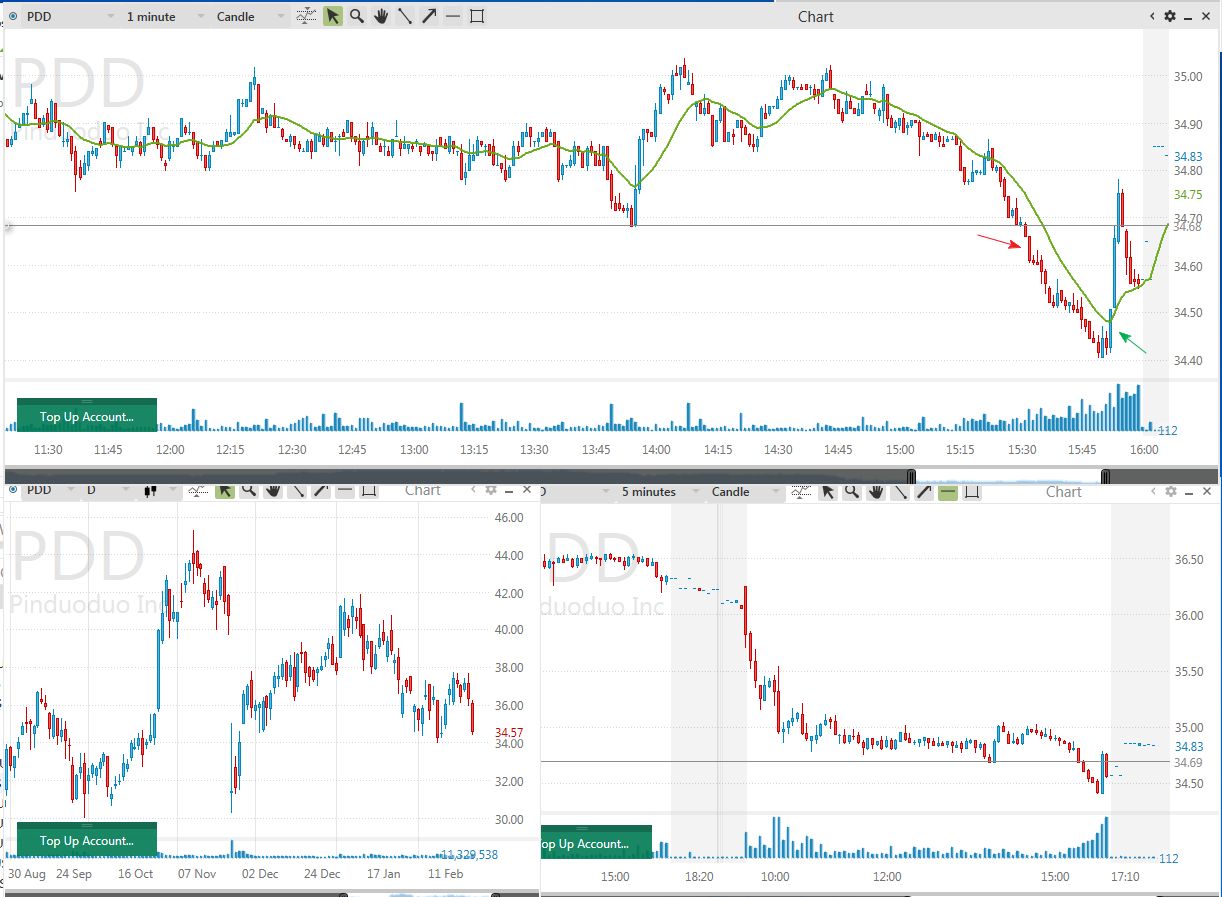Screen dimensions: 1222x897
Task: Open settings gear in daily chart
Action: click(490, 490)
